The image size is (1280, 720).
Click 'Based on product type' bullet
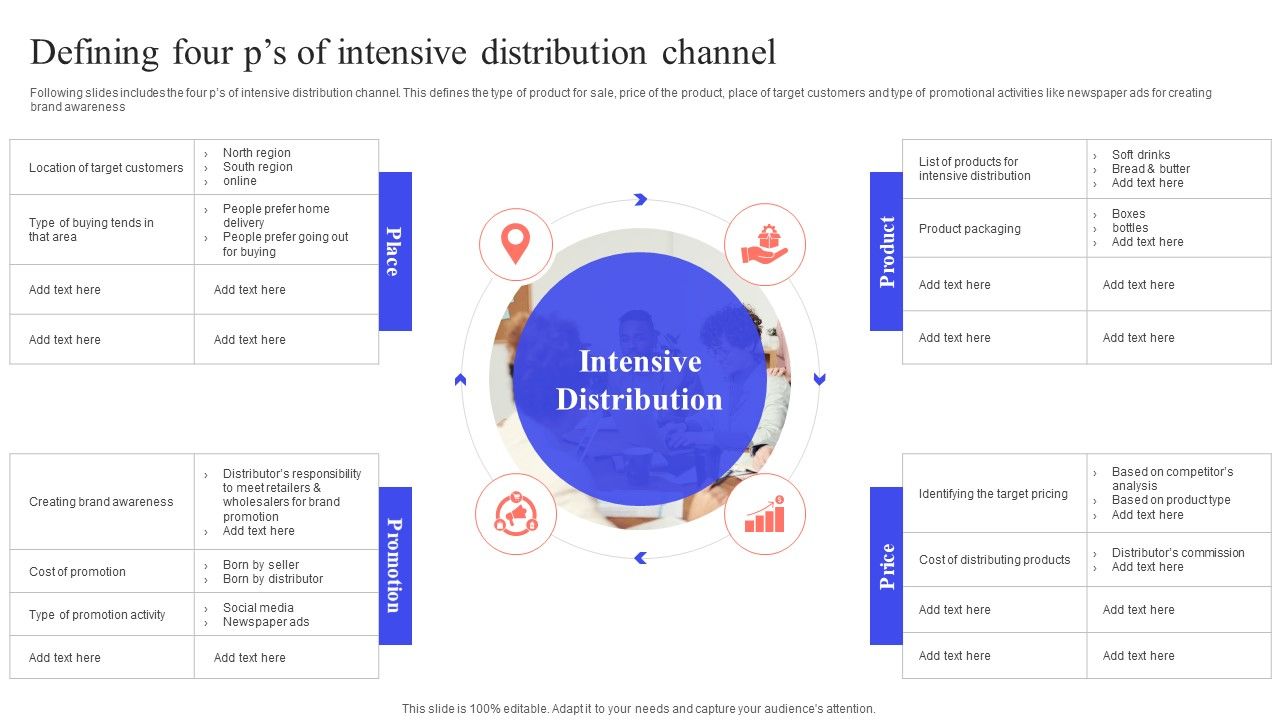coord(1171,500)
